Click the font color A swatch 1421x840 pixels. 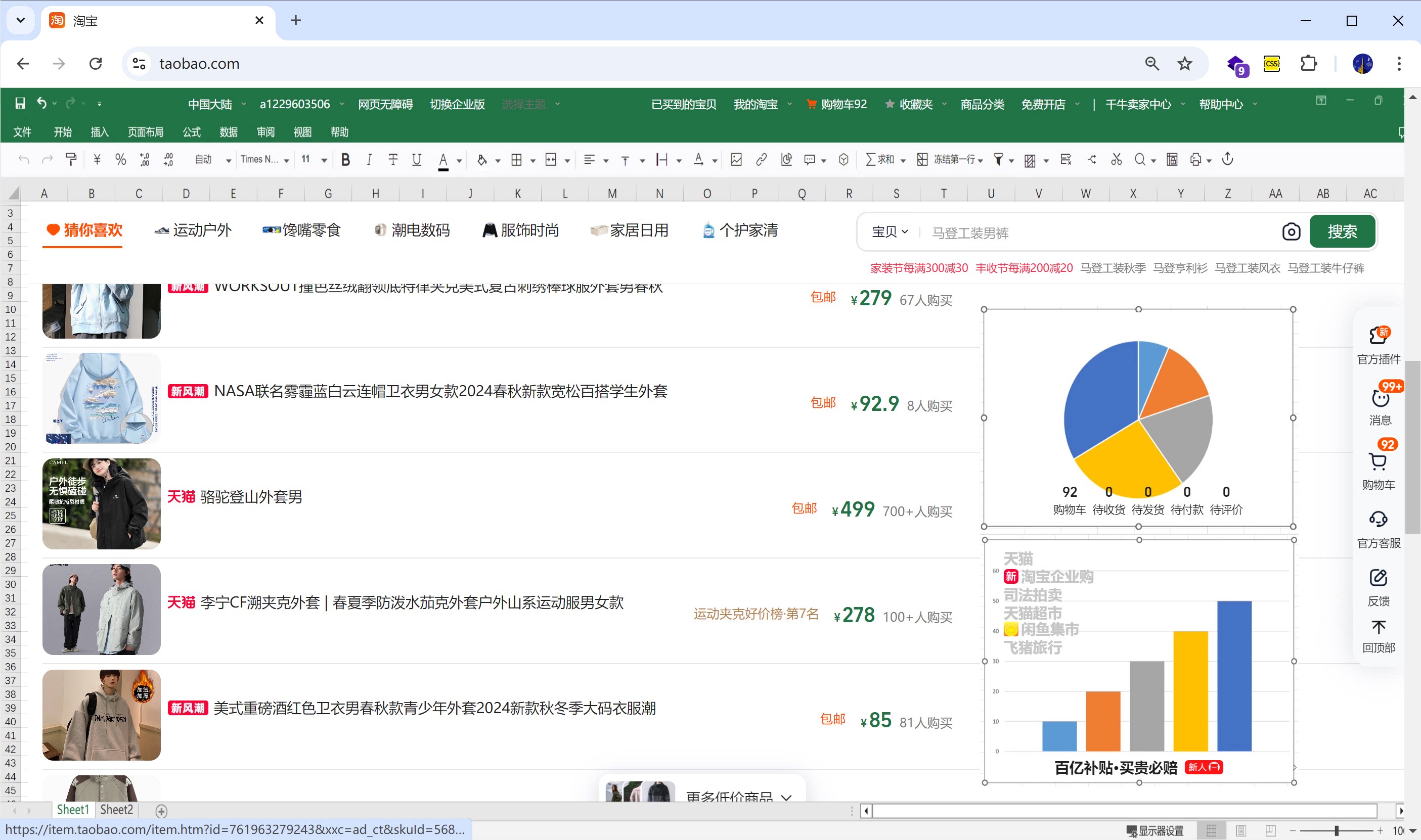click(443, 160)
